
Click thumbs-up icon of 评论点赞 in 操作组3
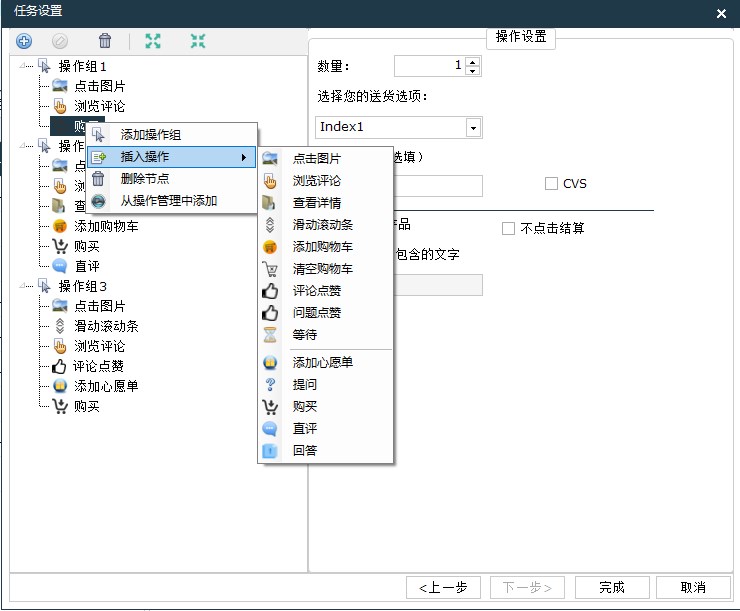coord(59,366)
